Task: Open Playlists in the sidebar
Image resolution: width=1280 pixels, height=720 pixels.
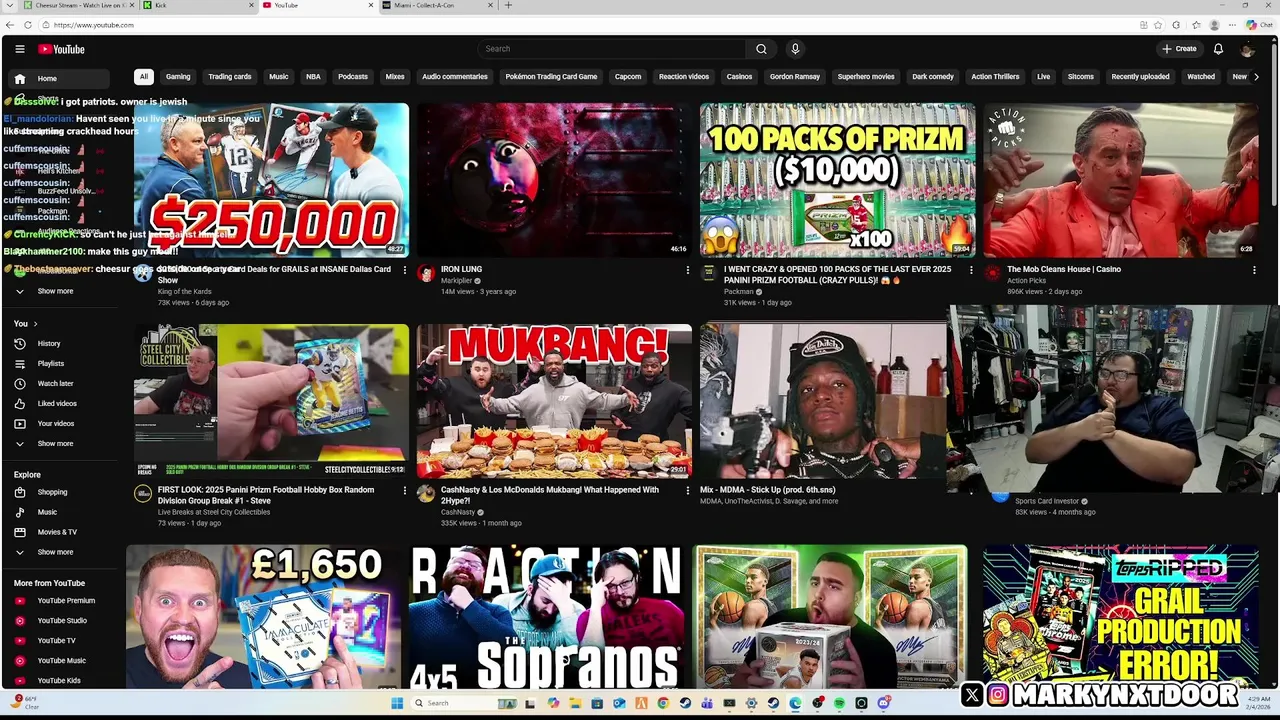Action: (60, 363)
